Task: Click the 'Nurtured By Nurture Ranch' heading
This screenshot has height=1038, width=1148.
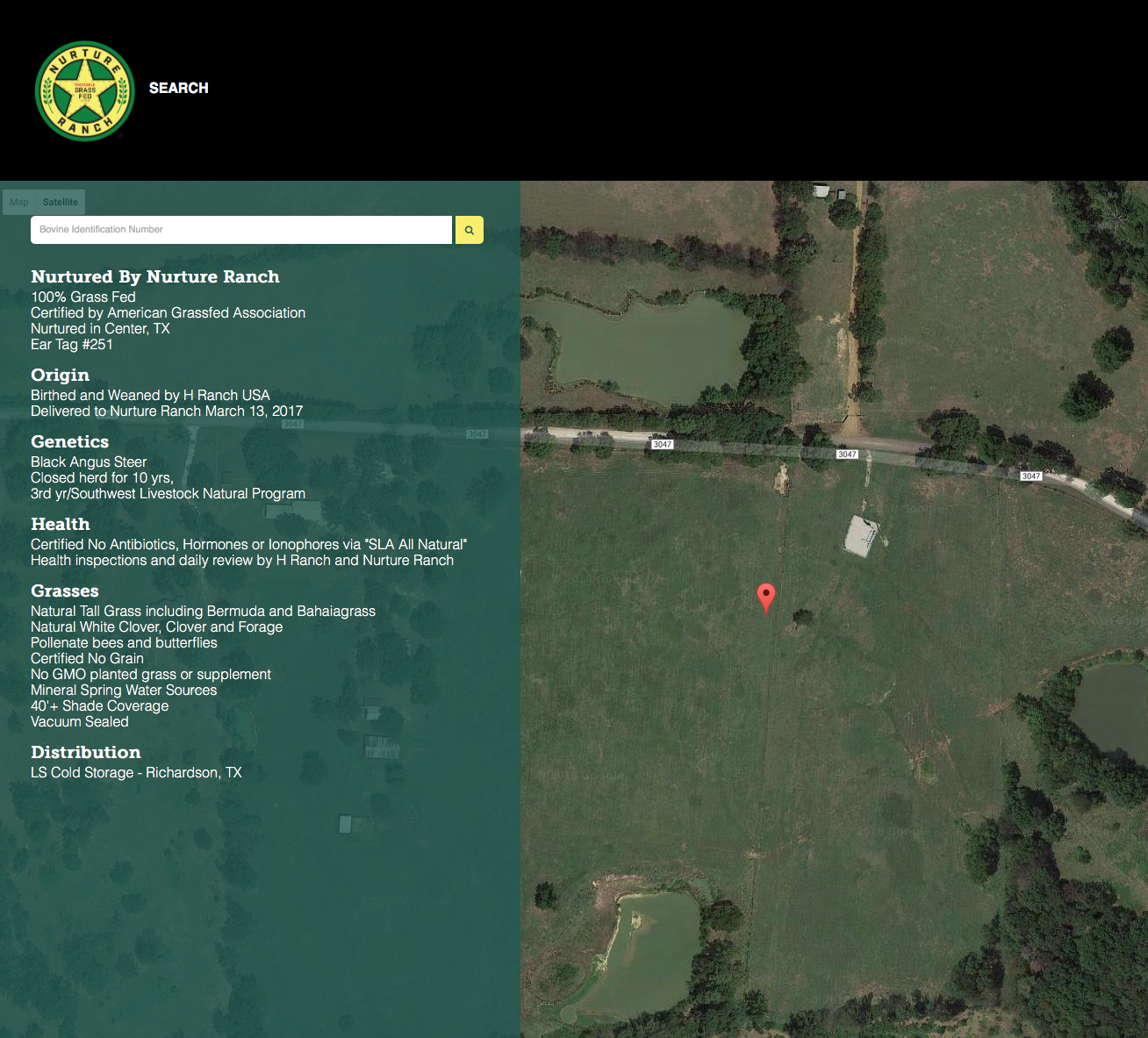Action: click(x=155, y=276)
